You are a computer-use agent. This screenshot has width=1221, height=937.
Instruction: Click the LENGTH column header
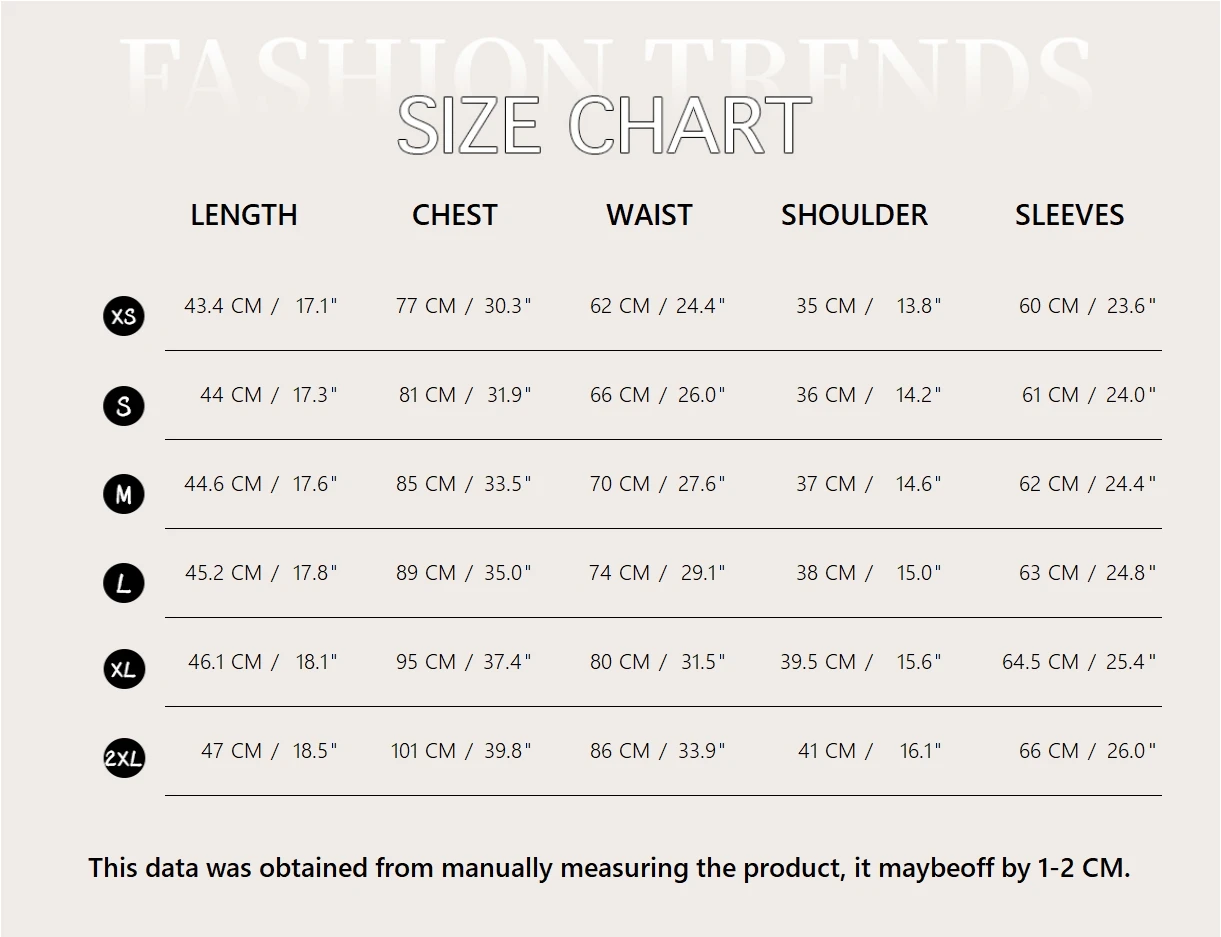244,215
